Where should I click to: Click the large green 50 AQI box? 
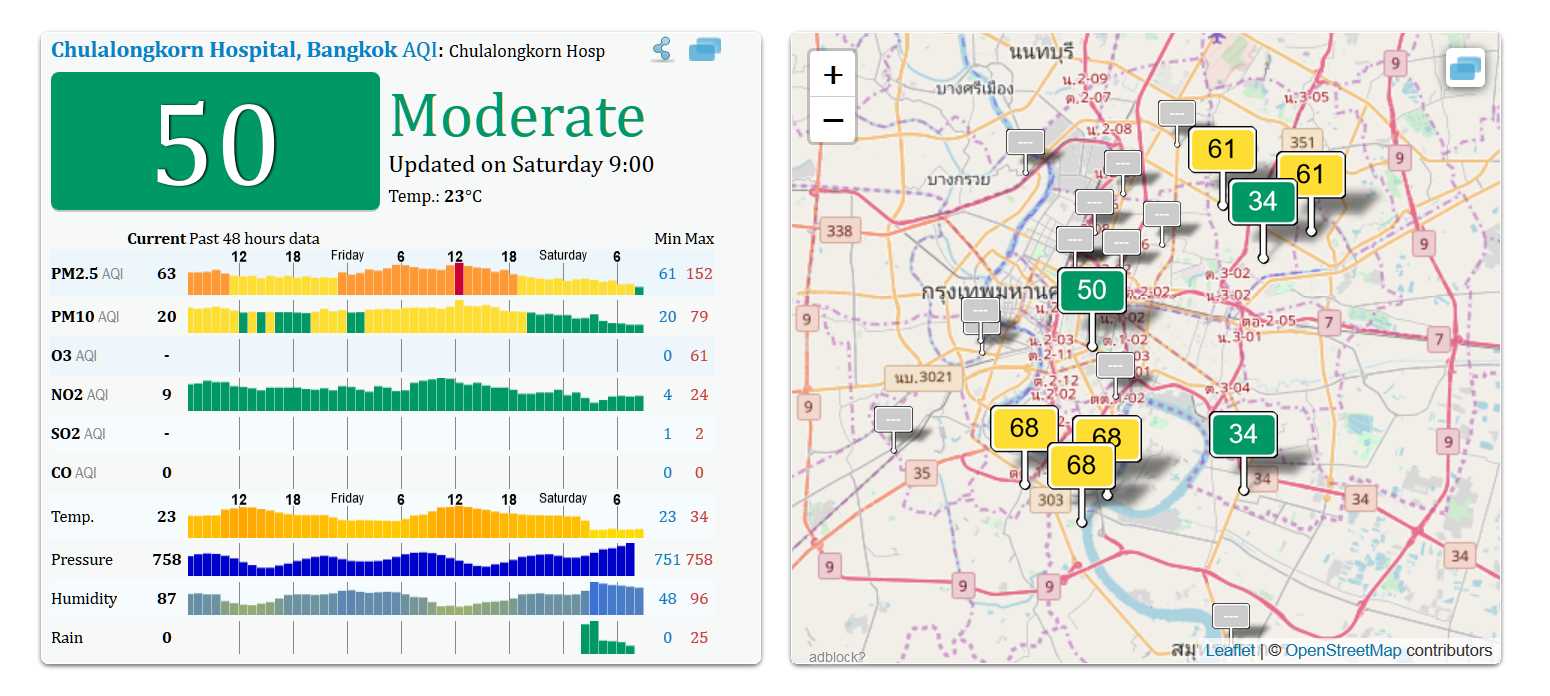click(215, 142)
